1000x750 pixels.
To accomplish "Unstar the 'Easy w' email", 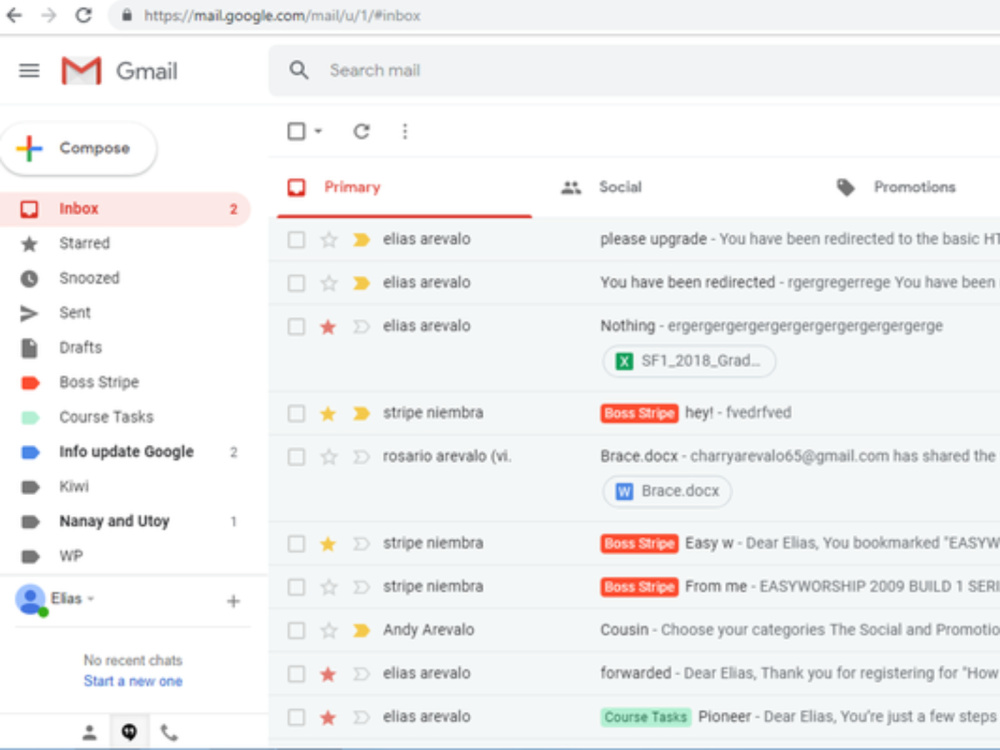I will [x=328, y=544].
